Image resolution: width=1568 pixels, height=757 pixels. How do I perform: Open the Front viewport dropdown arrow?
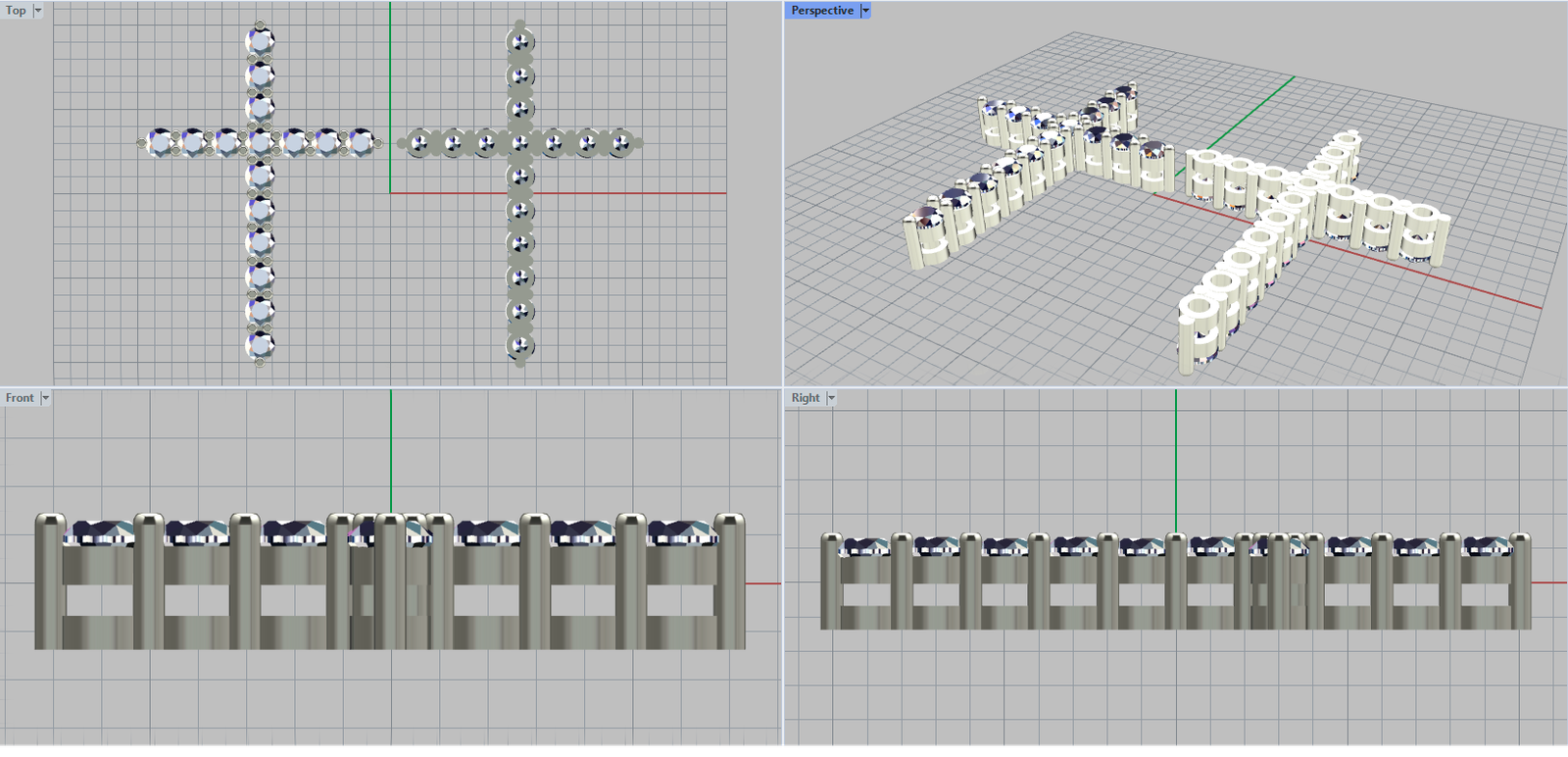pos(45,398)
